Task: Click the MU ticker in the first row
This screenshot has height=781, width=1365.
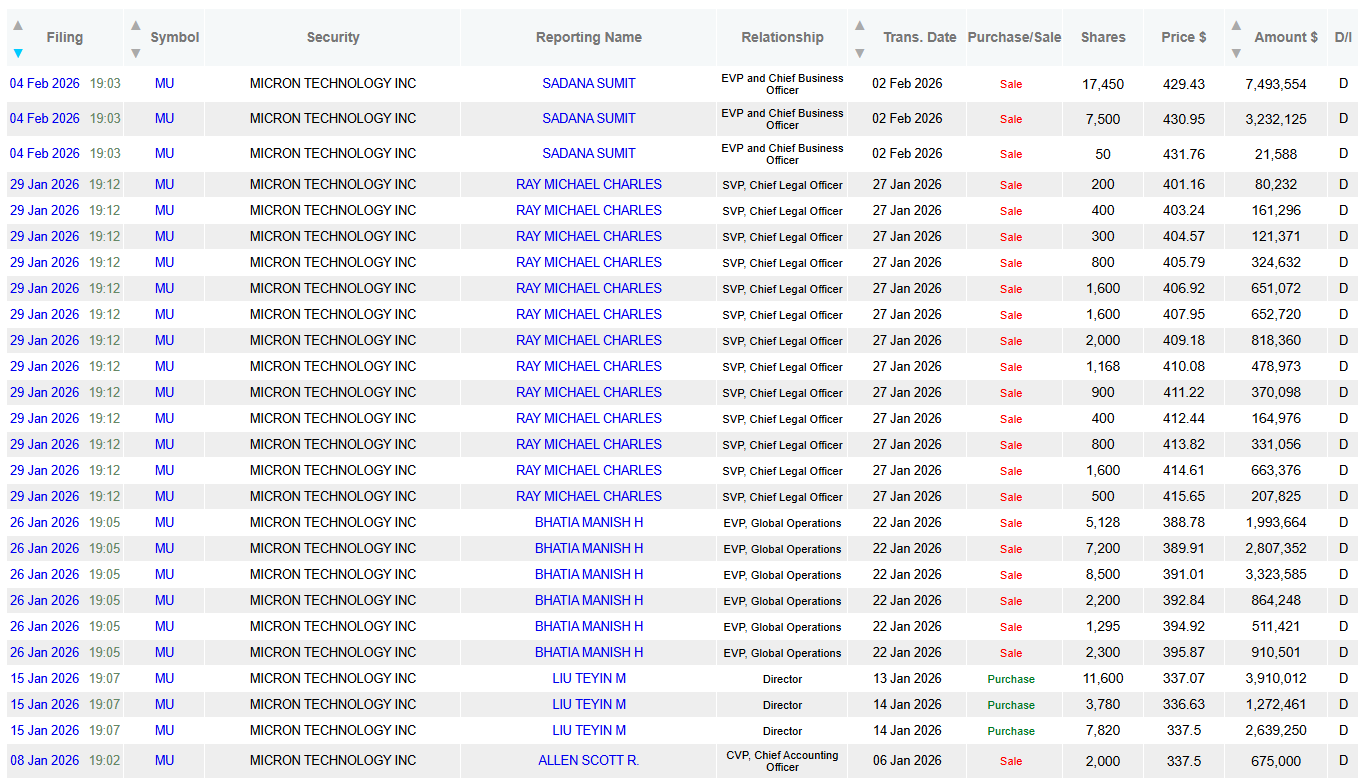Action: [x=164, y=83]
